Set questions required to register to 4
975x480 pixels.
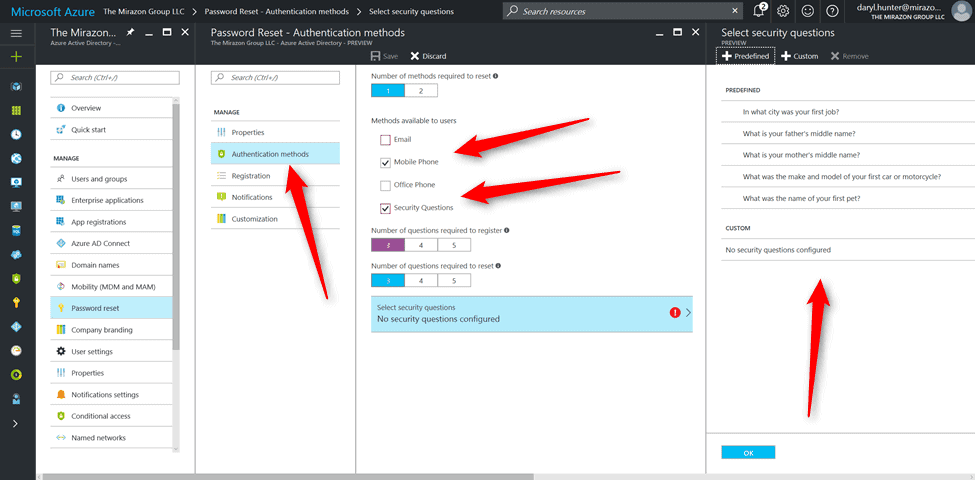(x=421, y=245)
